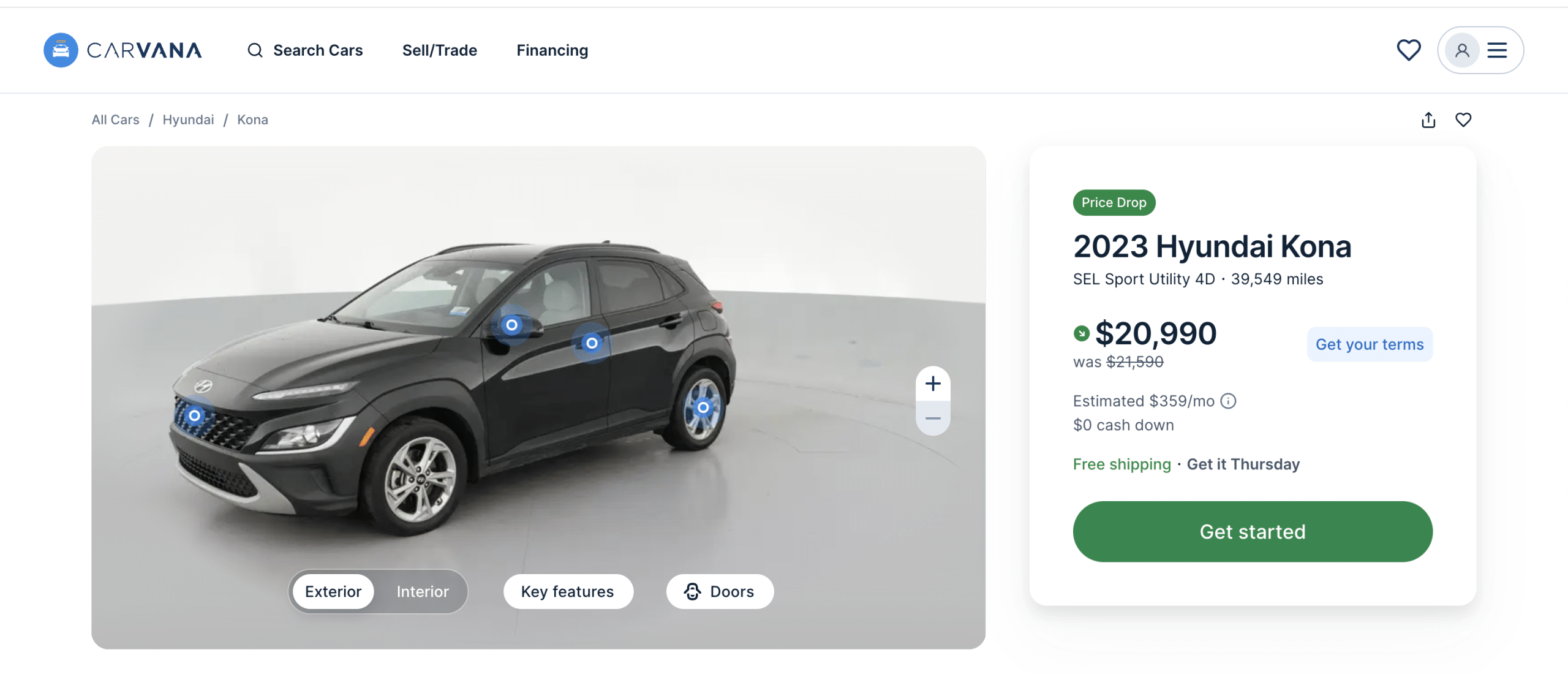Select the side mirror hotspot

point(511,325)
